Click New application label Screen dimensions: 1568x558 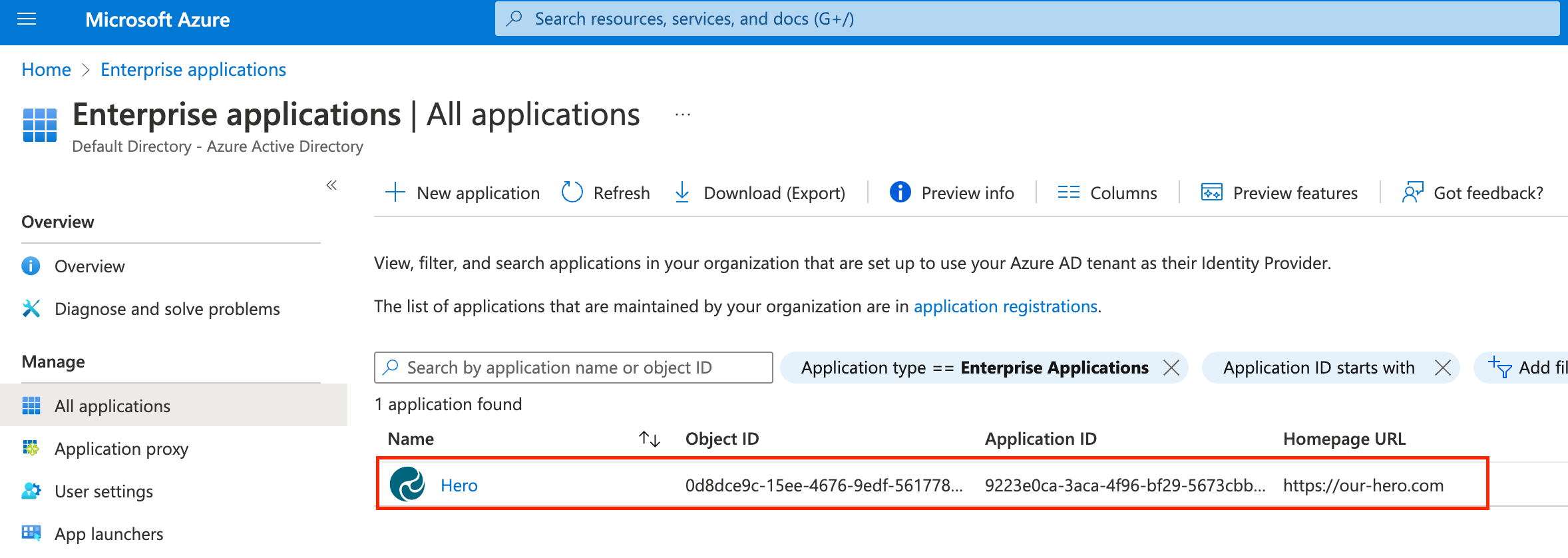478,193
